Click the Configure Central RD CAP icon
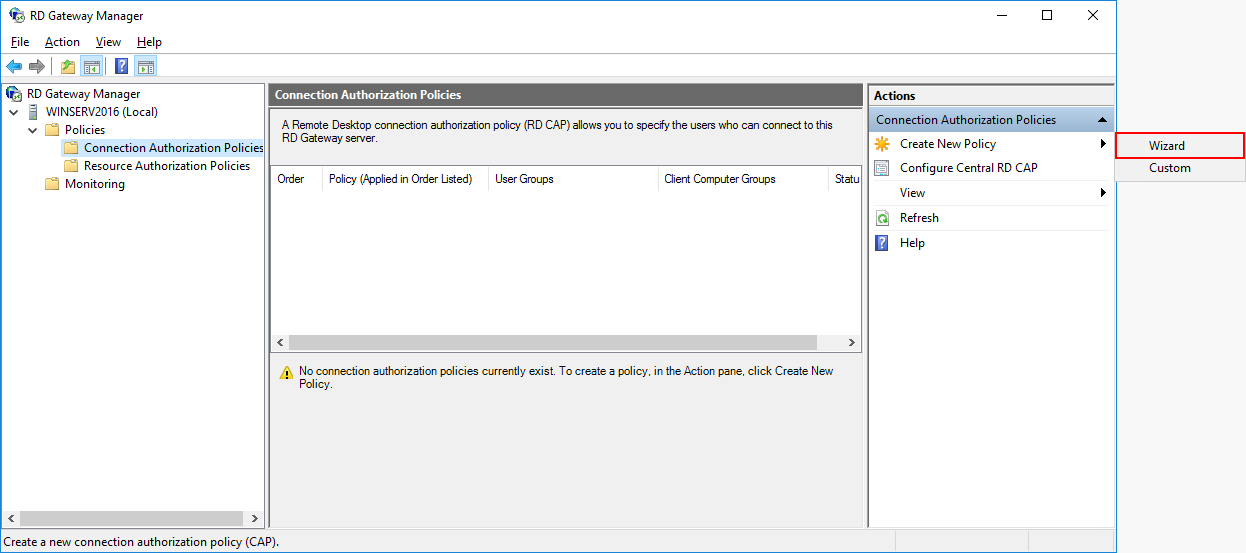1246x553 pixels. (x=882, y=168)
